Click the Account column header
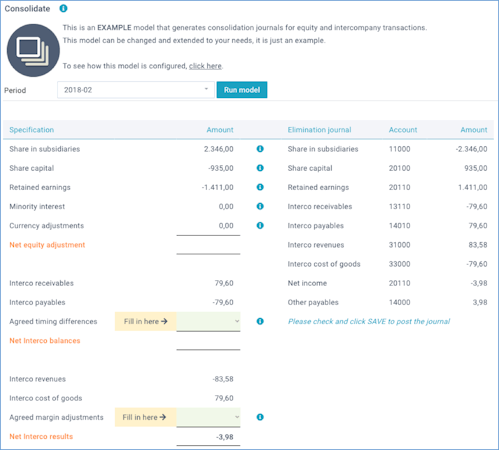Viewport: 499px width, 450px height. (x=403, y=130)
